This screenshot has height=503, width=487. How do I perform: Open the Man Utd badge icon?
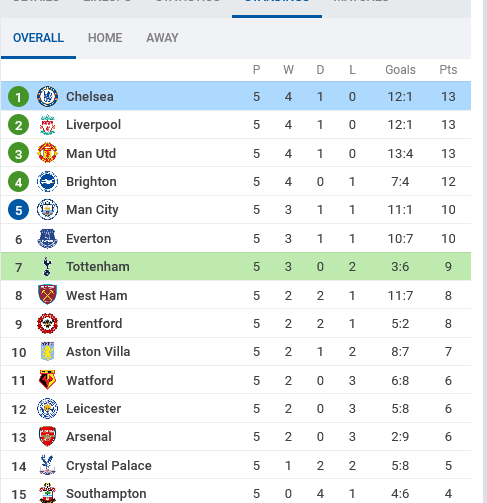tap(47, 153)
